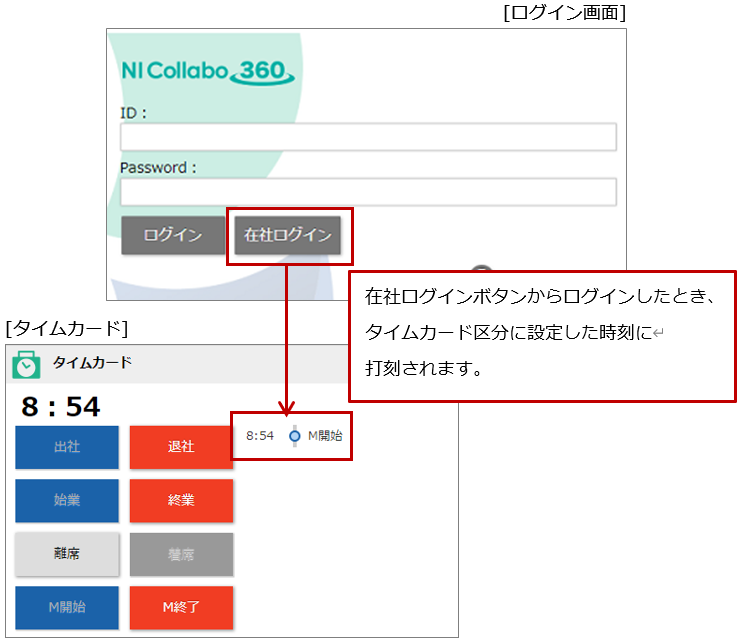
Task: Punch out with the 退社 button
Action: (181, 447)
